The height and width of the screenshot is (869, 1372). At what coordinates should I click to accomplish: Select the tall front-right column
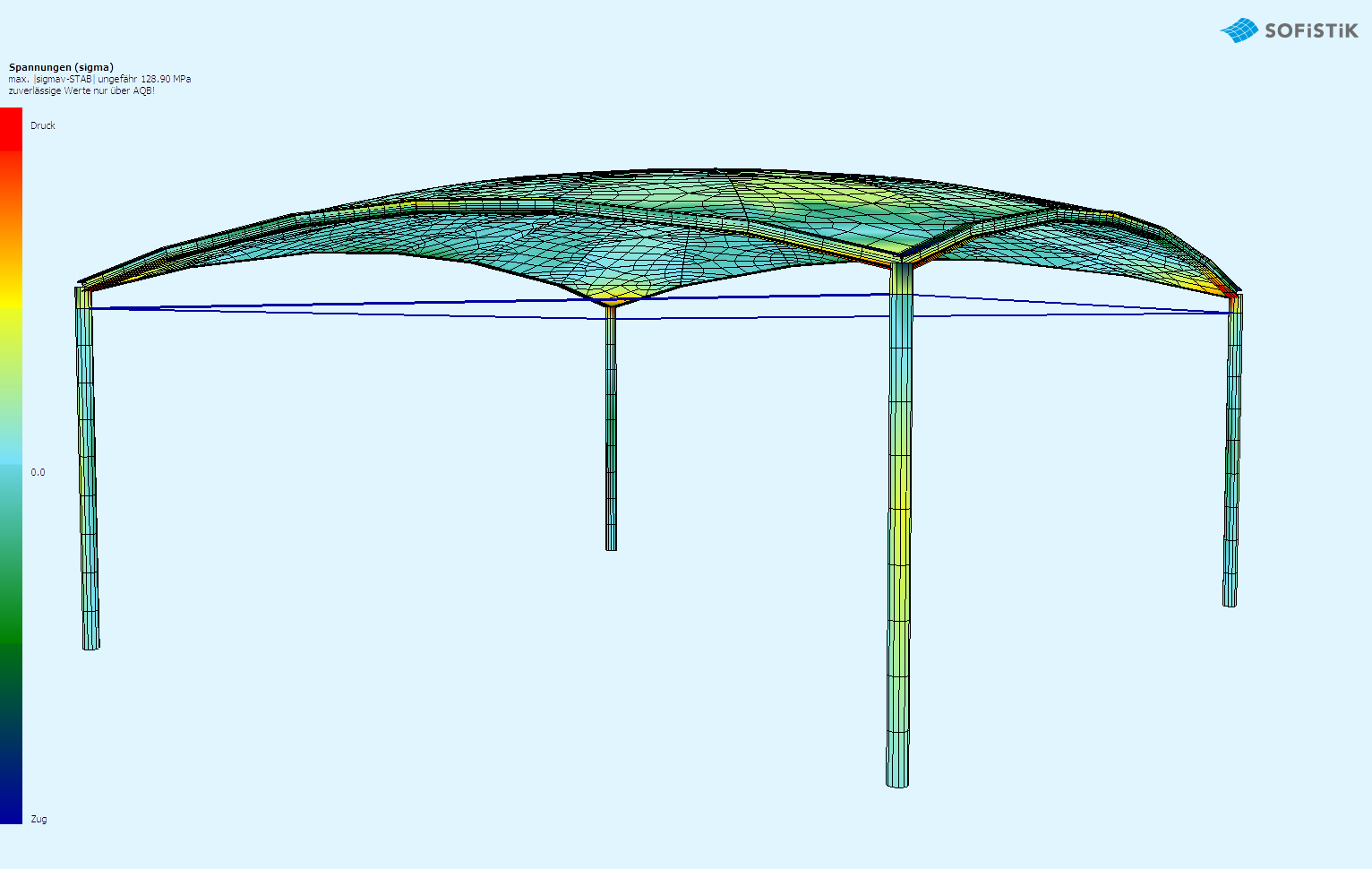pos(899,538)
